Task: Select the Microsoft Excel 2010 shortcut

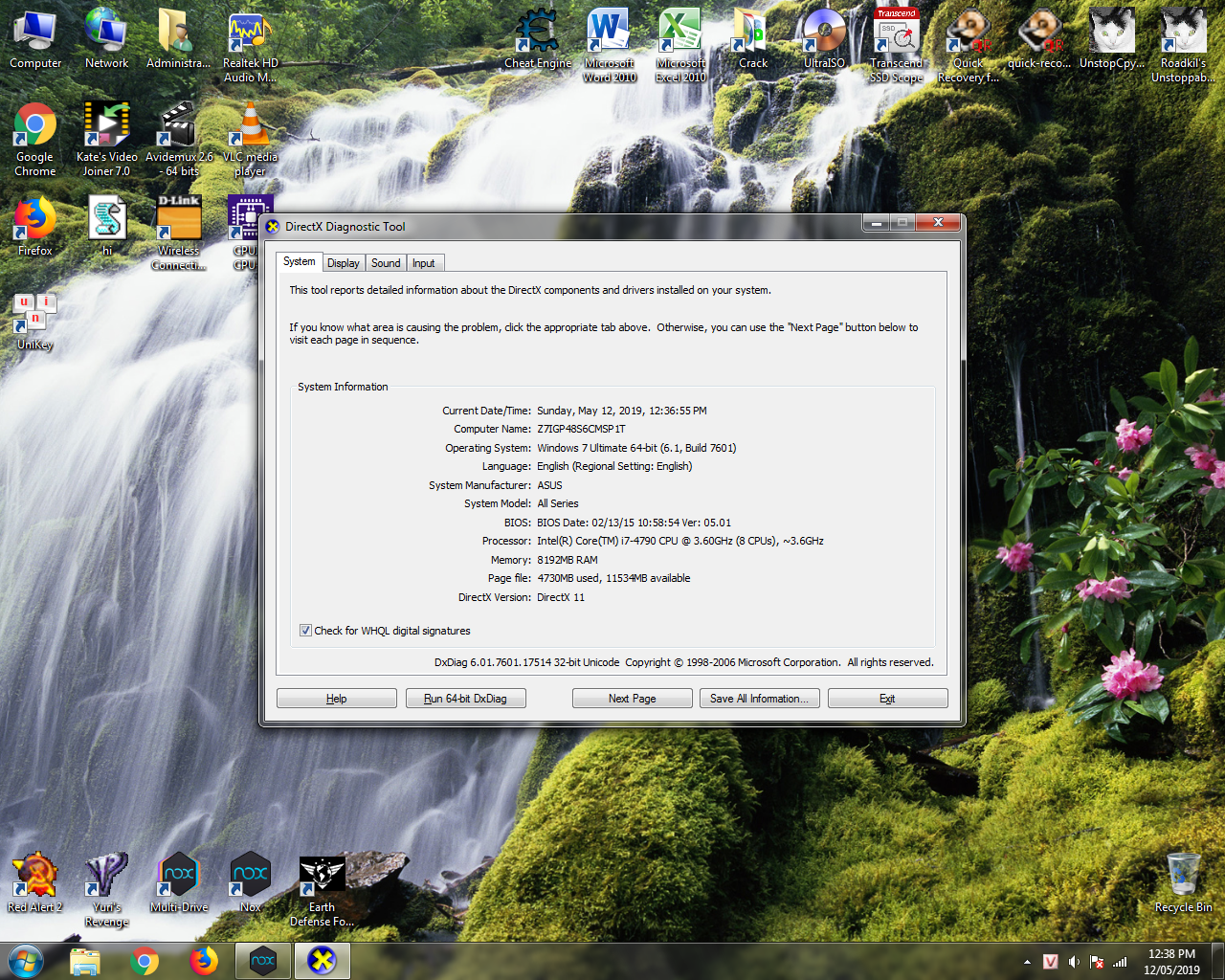Action: (x=680, y=45)
